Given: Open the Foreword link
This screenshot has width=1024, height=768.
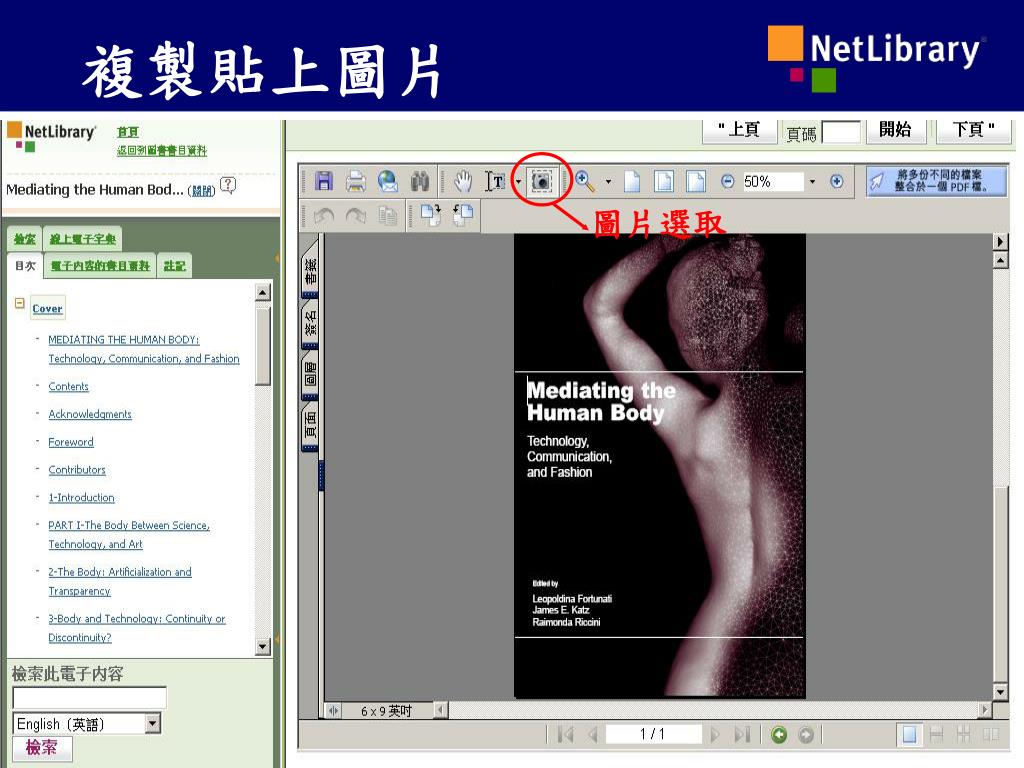Looking at the screenshot, I should point(71,442).
